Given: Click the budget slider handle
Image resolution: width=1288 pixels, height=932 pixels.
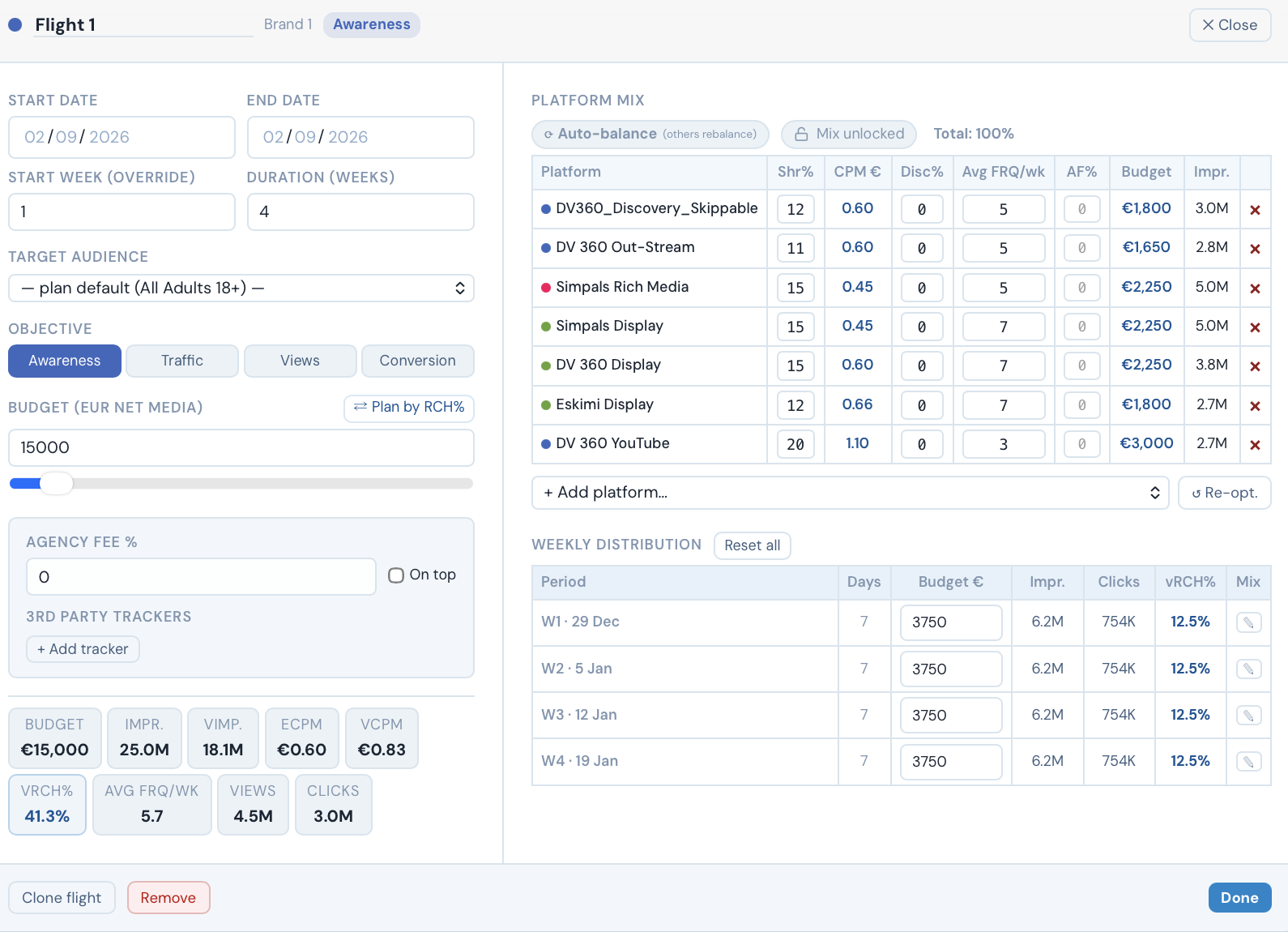Looking at the screenshot, I should (56, 484).
